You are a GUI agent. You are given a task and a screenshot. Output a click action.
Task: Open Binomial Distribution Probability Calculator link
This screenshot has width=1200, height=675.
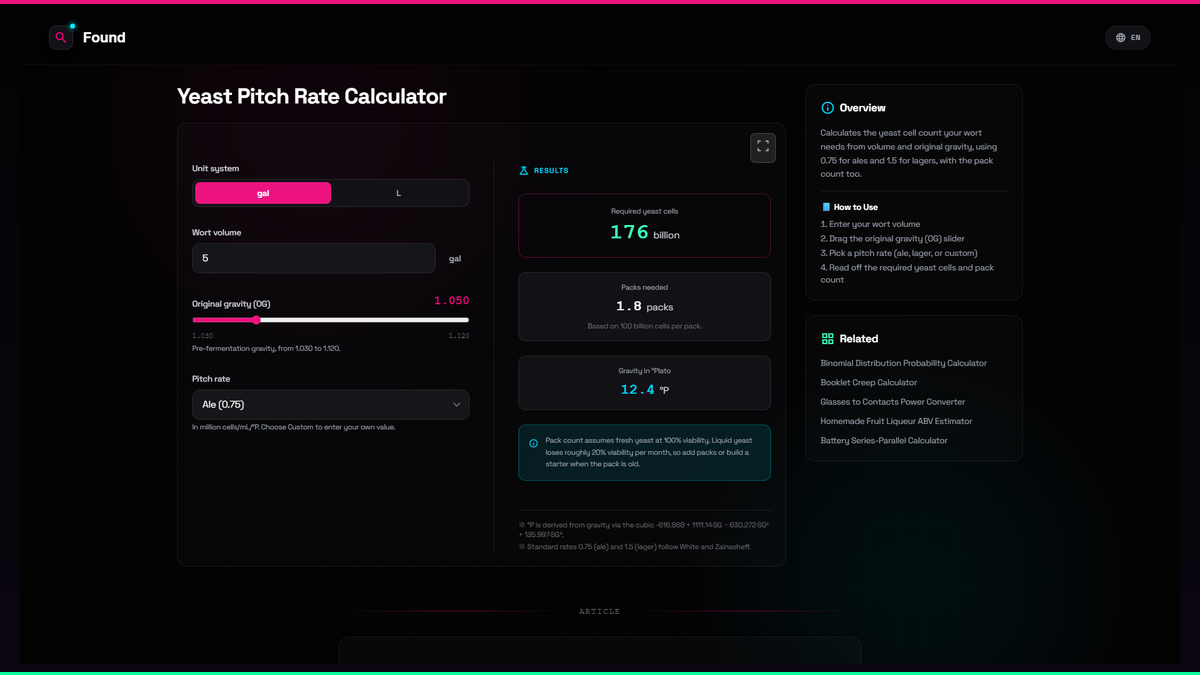click(903, 363)
